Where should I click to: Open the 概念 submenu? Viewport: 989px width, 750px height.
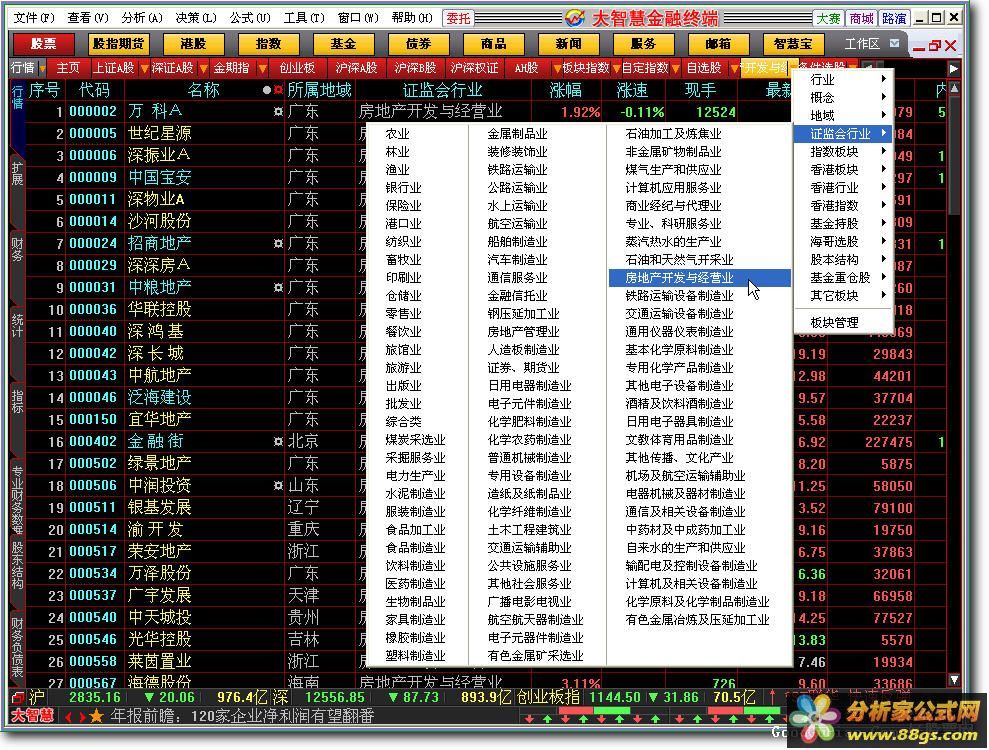tap(843, 97)
